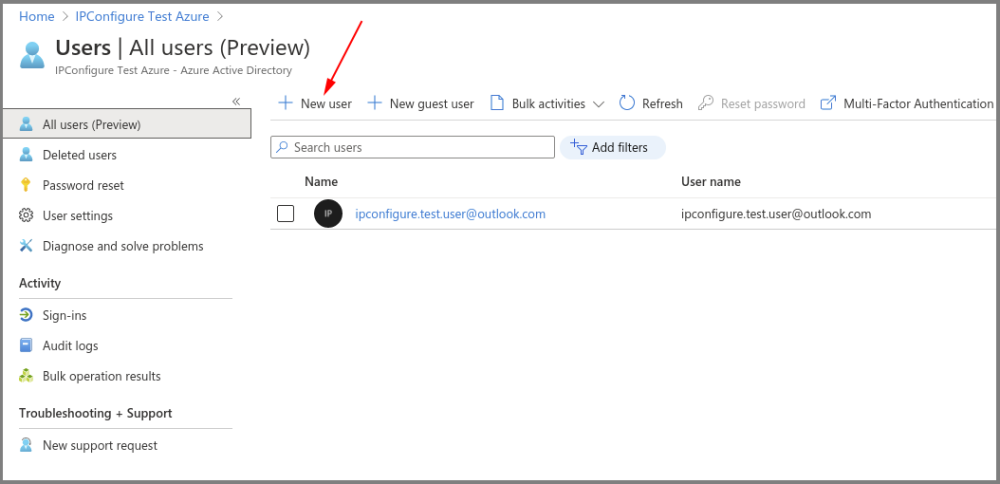The image size is (1000, 484).
Task: Click the plus icon beside New user
Action: (x=285, y=103)
